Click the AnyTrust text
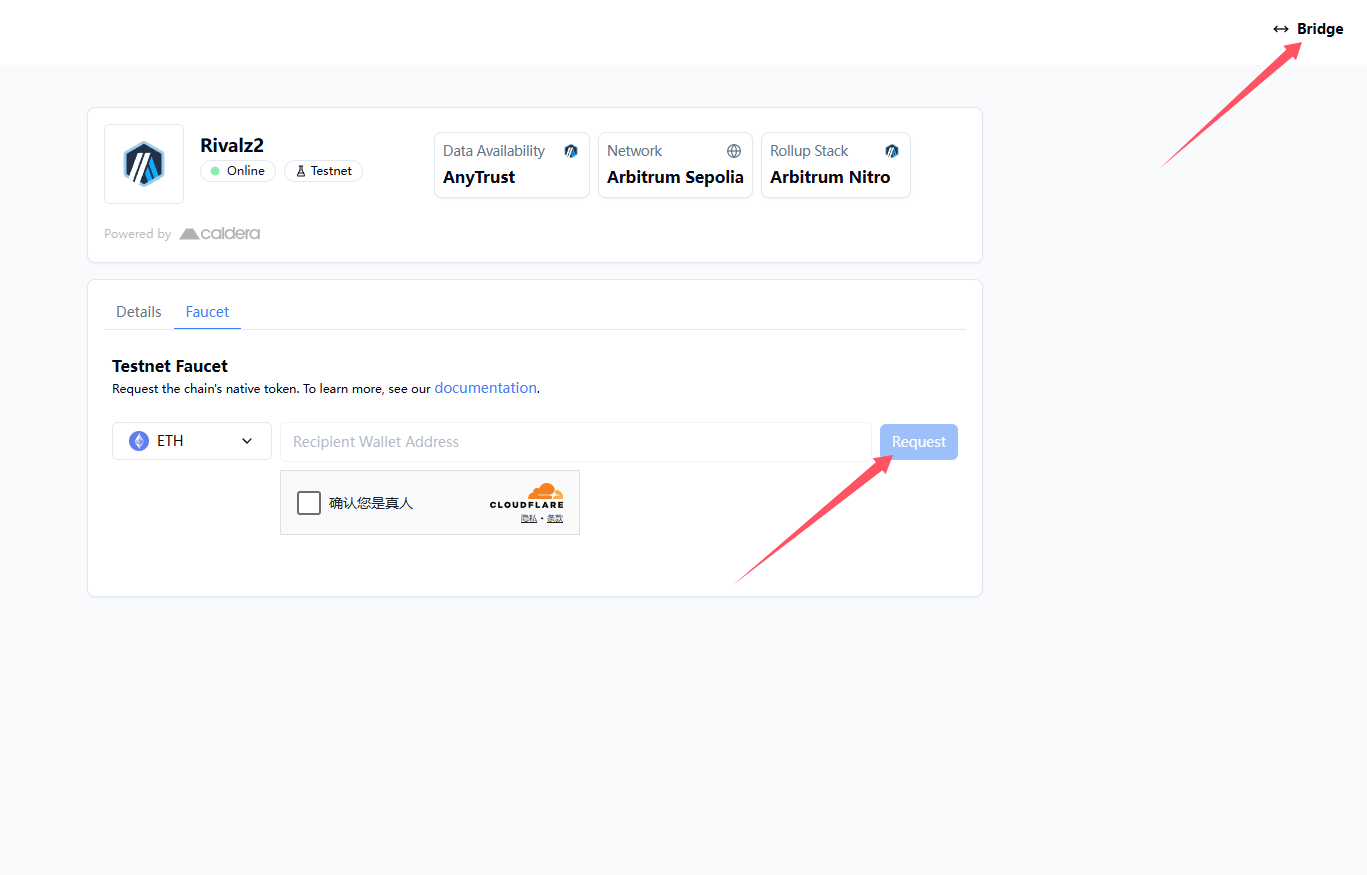Viewport: 1367px width, 875px height. (479, 177)
